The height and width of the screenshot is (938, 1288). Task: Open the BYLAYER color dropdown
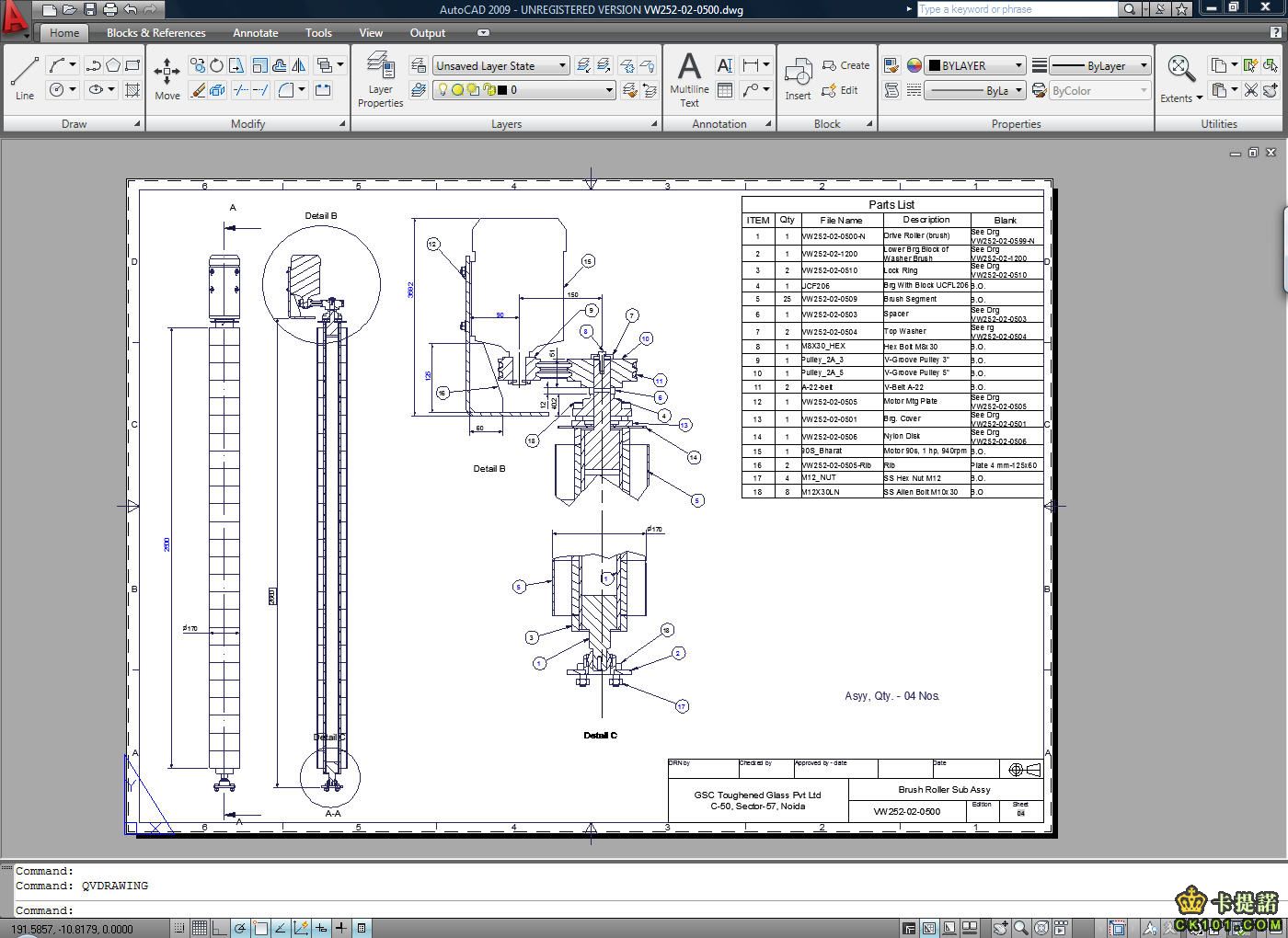point(974,65)
